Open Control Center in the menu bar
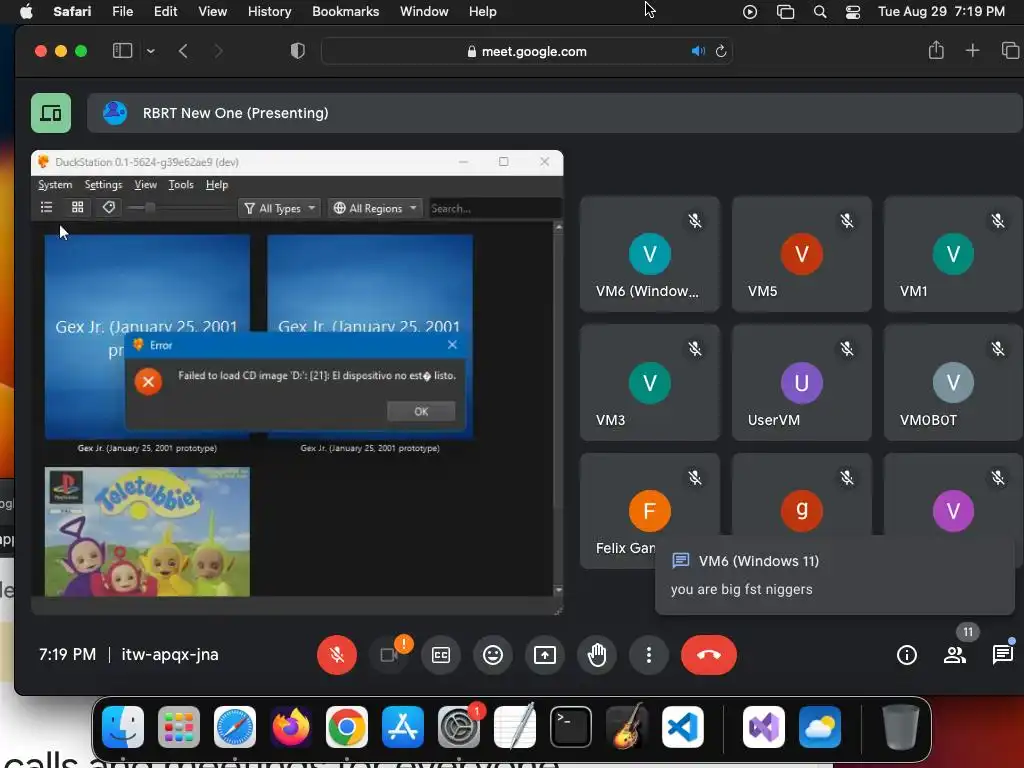 pyautogui.click(x=852, y=12)
